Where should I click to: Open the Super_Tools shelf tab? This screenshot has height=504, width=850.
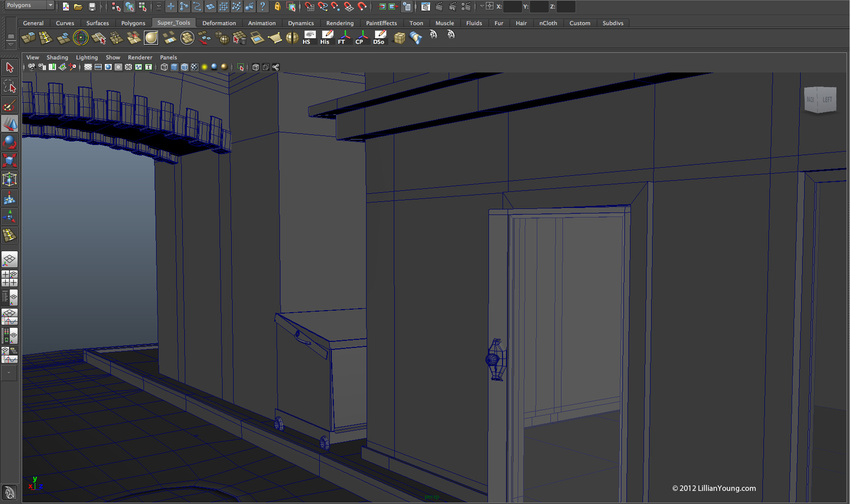(x=173, y=23)
